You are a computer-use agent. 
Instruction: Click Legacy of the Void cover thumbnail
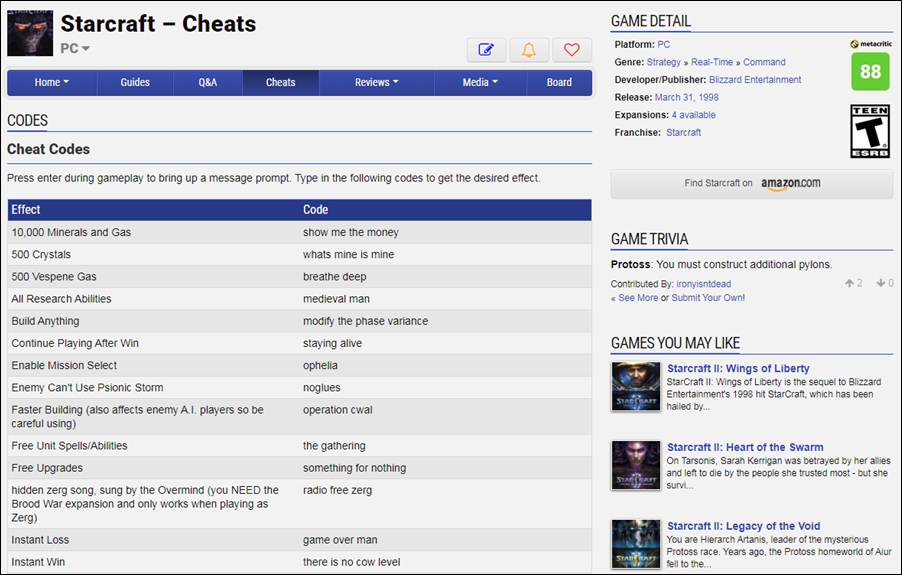[636, 544]
